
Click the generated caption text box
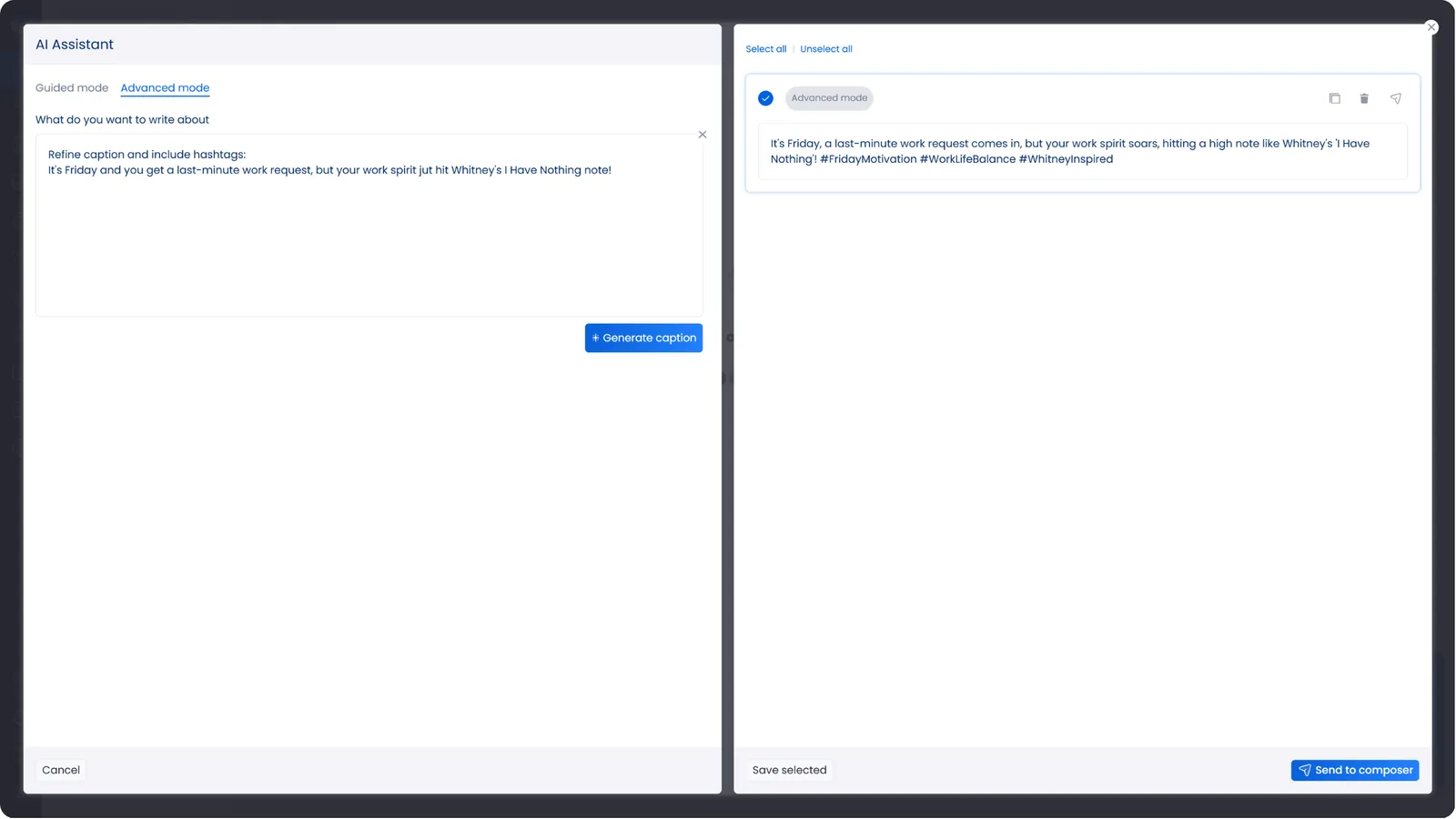(x=1082, y=151)
